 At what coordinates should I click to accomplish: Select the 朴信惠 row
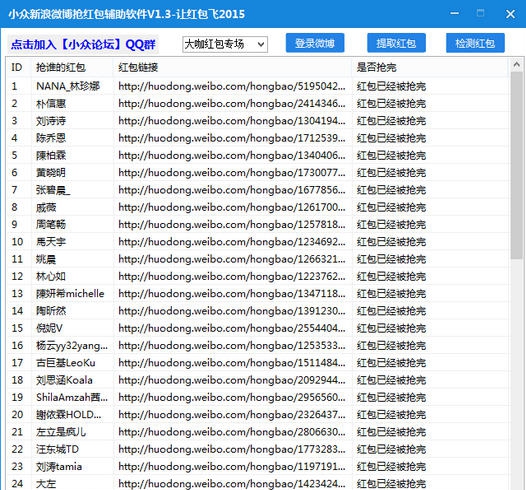click(258, 104)
